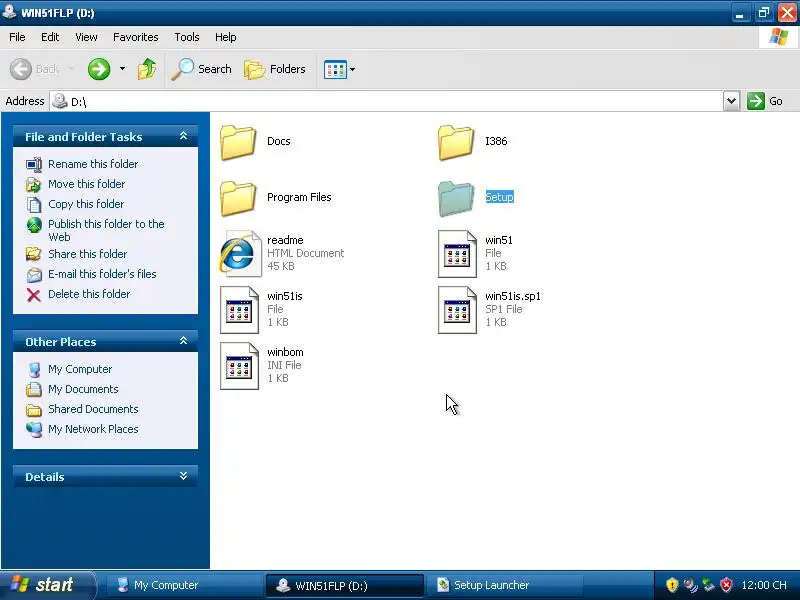This screenshot has height=600, width=800.
Task: Click the Search toolbar button
Action: tap(202, 69)
